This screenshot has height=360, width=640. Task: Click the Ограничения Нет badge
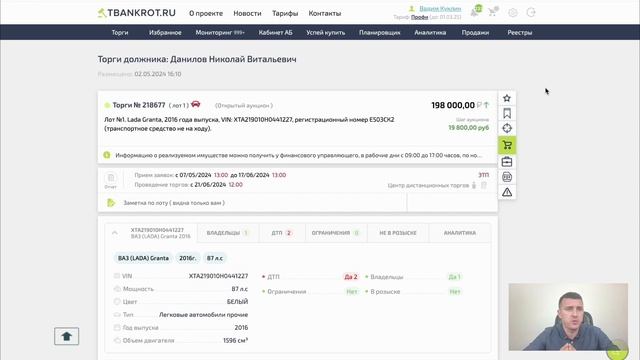[352, 291]
